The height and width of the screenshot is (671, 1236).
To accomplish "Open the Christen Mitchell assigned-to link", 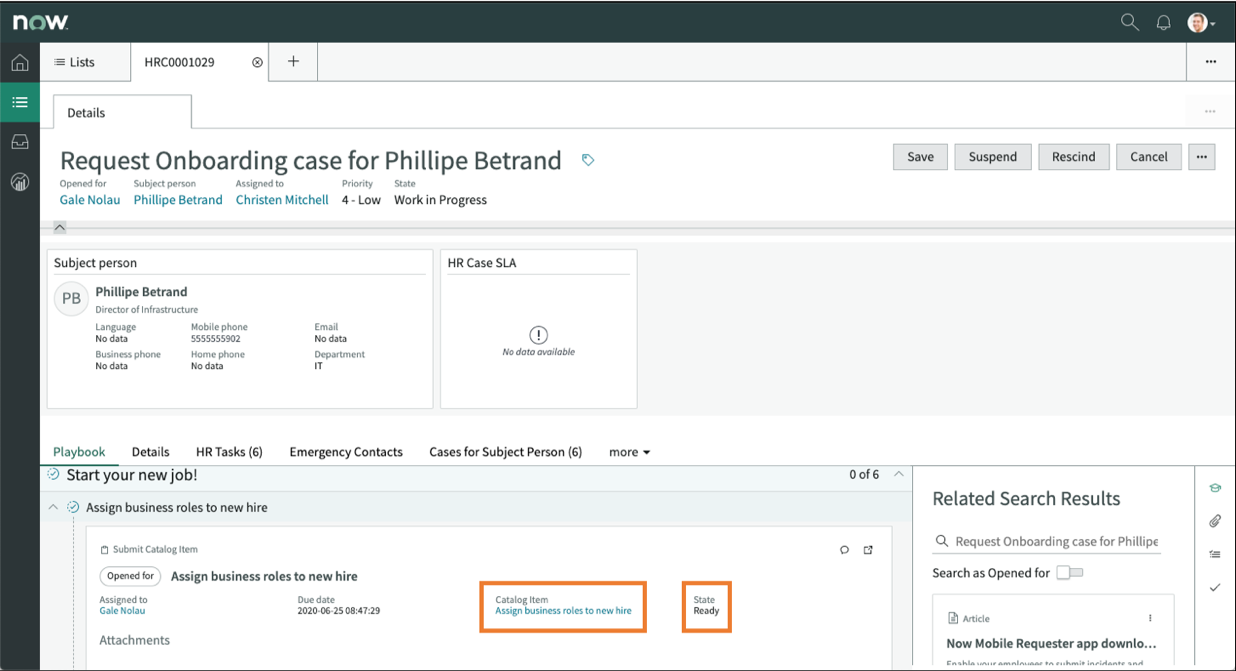I will (282, 200).
